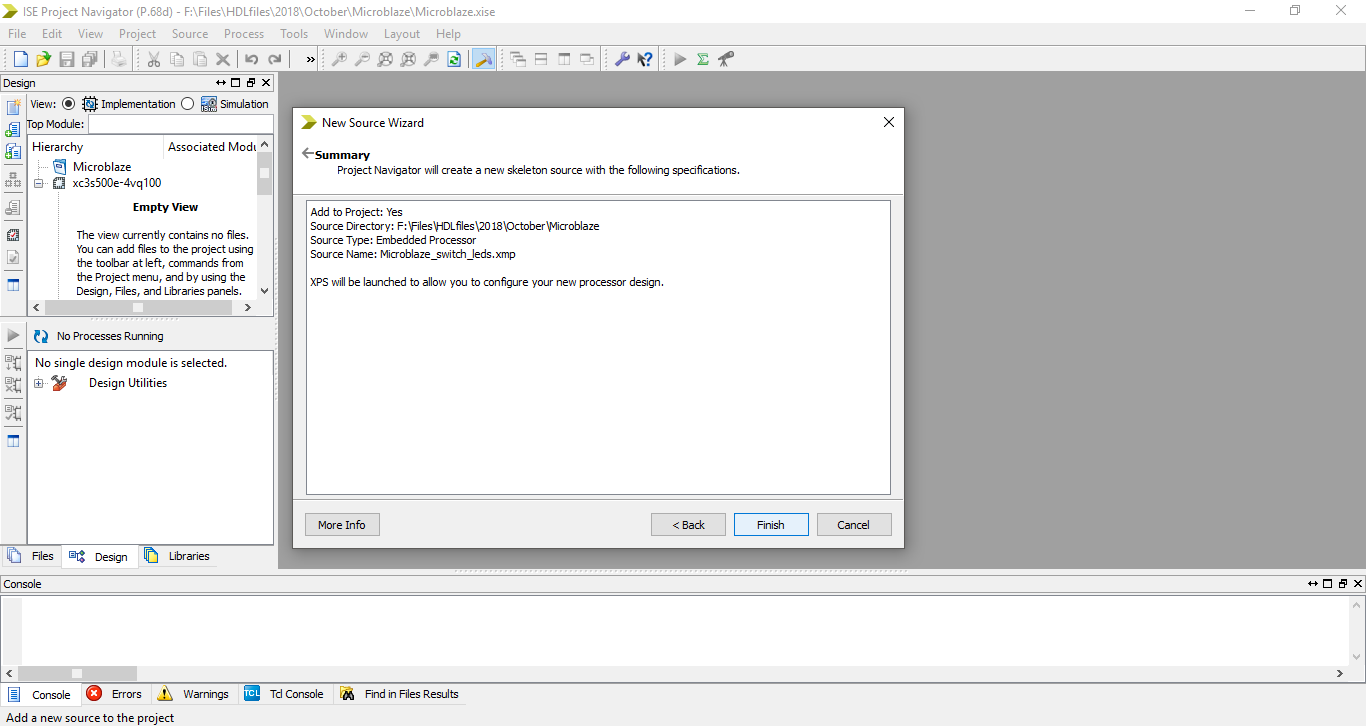Click the Tile Vertically layout icon
This screenshot has height=726, width=1366.
click(x=564, y=59)
